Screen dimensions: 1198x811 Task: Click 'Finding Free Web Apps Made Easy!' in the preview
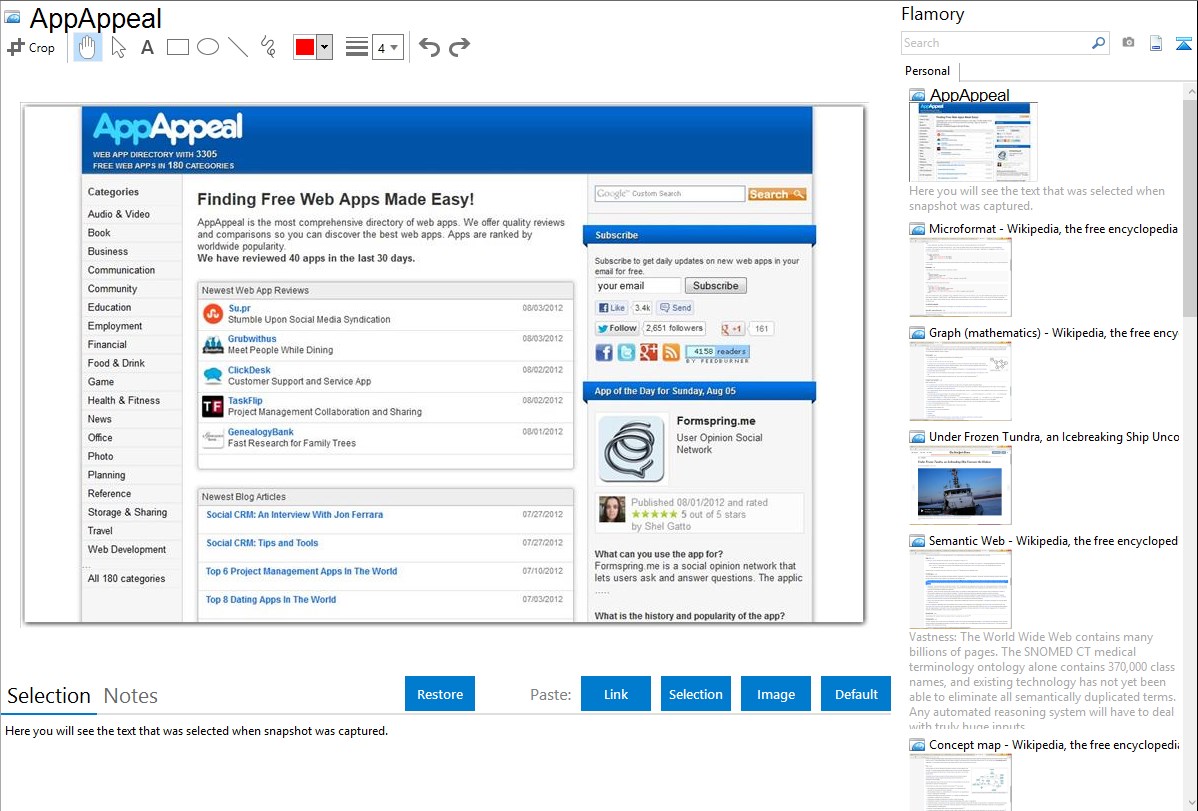[x=335, y=200]
